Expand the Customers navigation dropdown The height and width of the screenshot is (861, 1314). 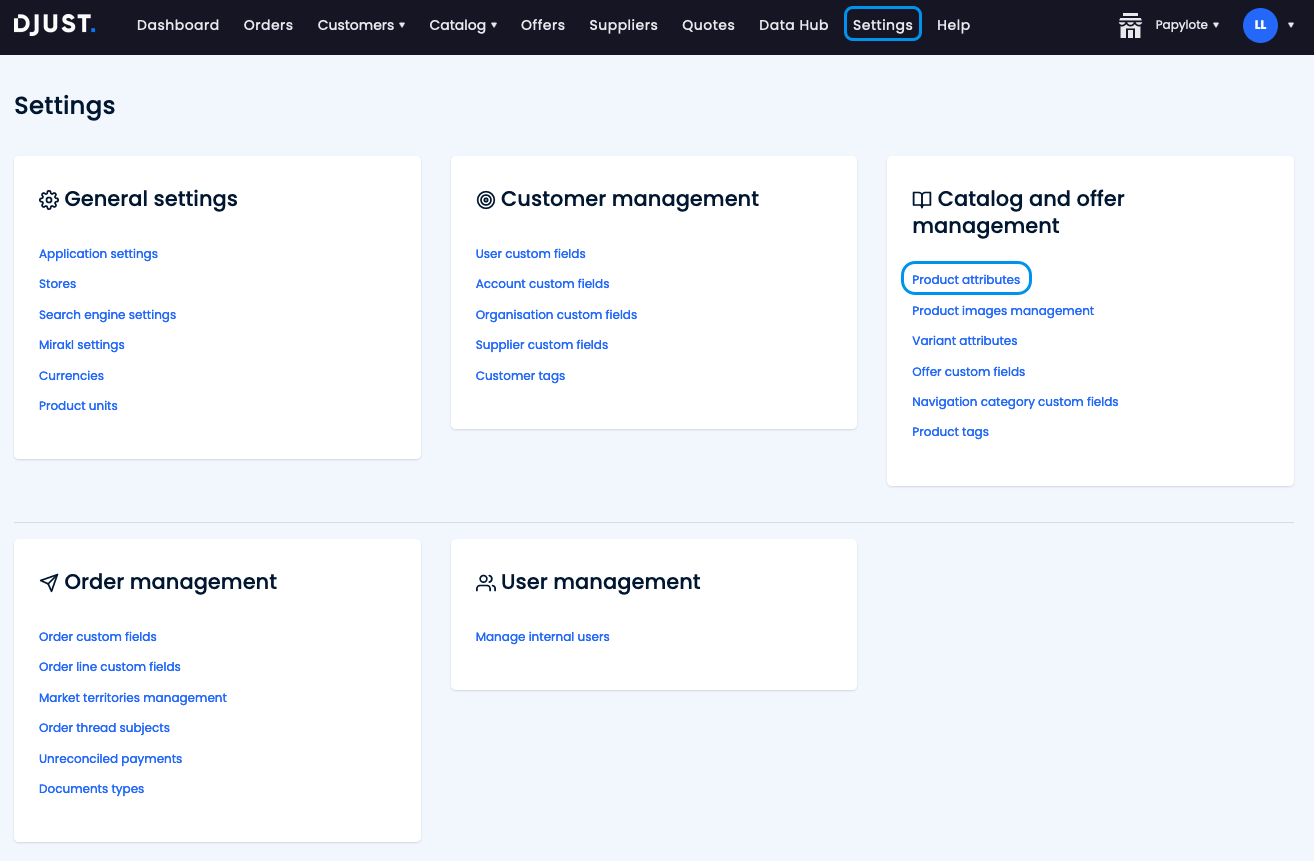pos(361,24)
